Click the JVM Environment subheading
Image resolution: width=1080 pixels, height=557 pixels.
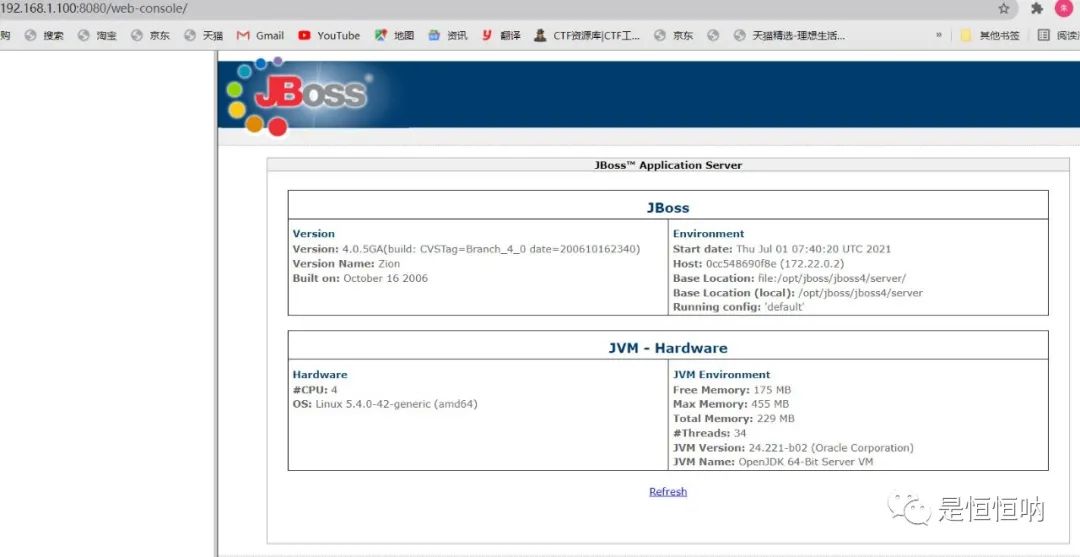pos(721,375)
